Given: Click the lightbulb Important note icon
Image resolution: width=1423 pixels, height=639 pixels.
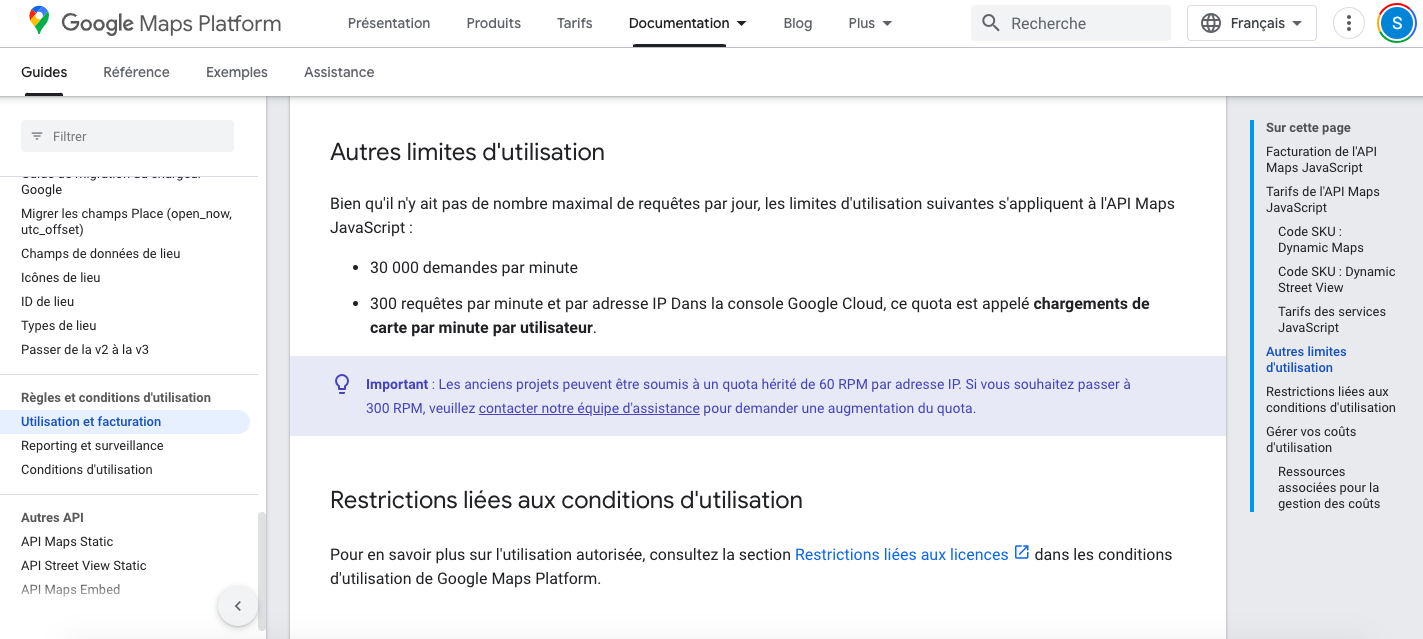Looking at the screenshot, I should click(342, 384).
